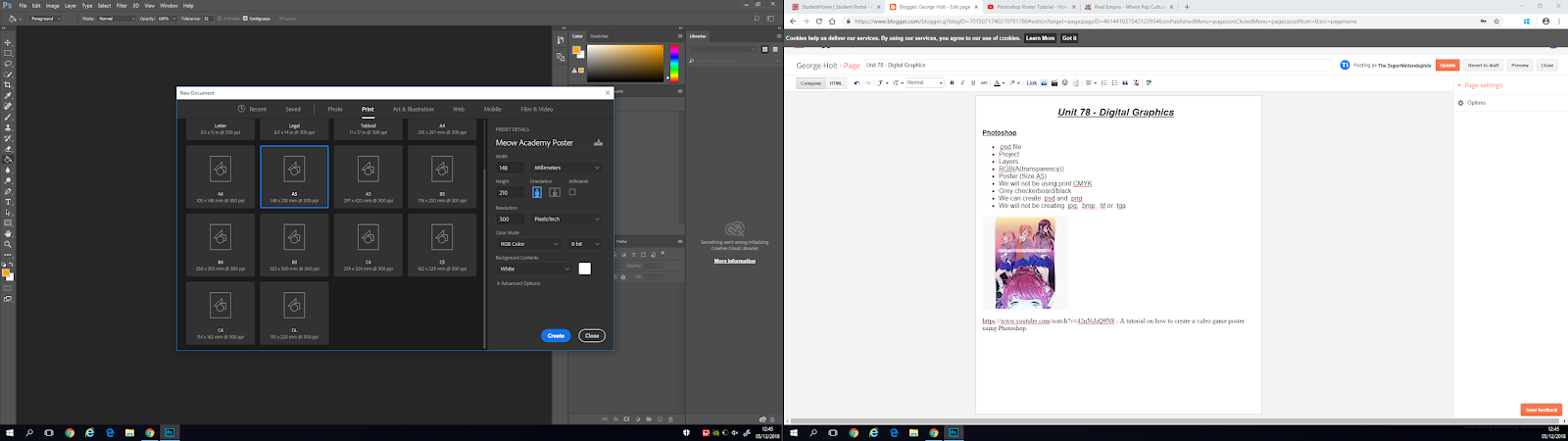Click the Preview button in Blogger
Viewport: 1568px width, 441px height.
click(x=1520, y=65)
